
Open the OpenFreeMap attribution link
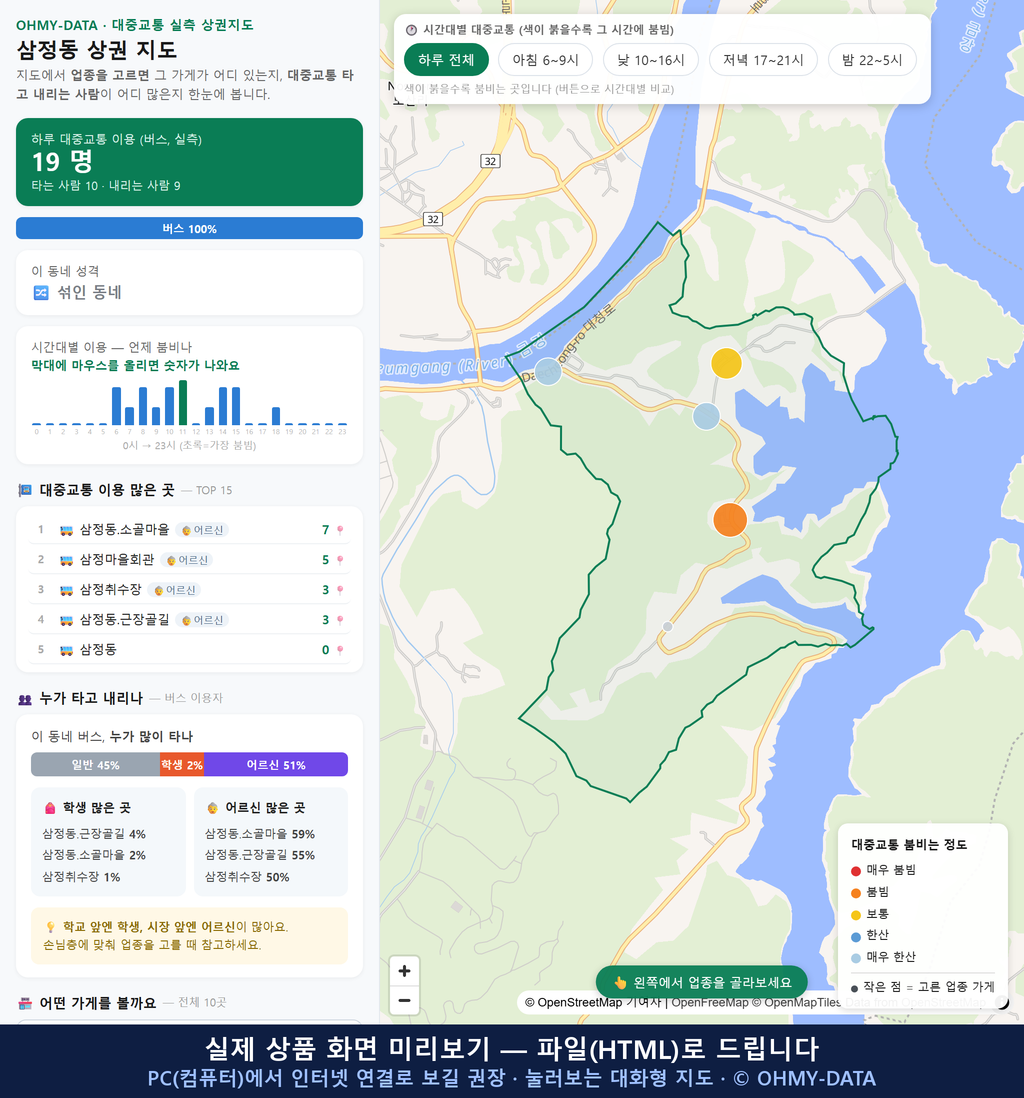710,1003
